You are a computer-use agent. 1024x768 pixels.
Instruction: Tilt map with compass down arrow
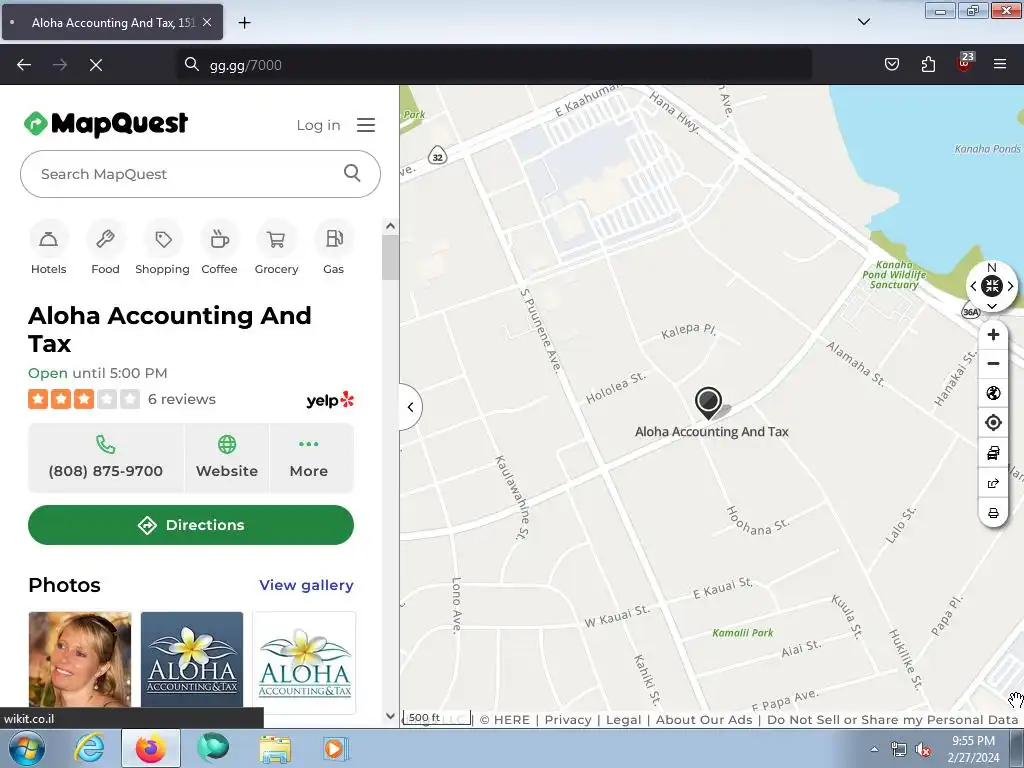[x=992, y=305]
